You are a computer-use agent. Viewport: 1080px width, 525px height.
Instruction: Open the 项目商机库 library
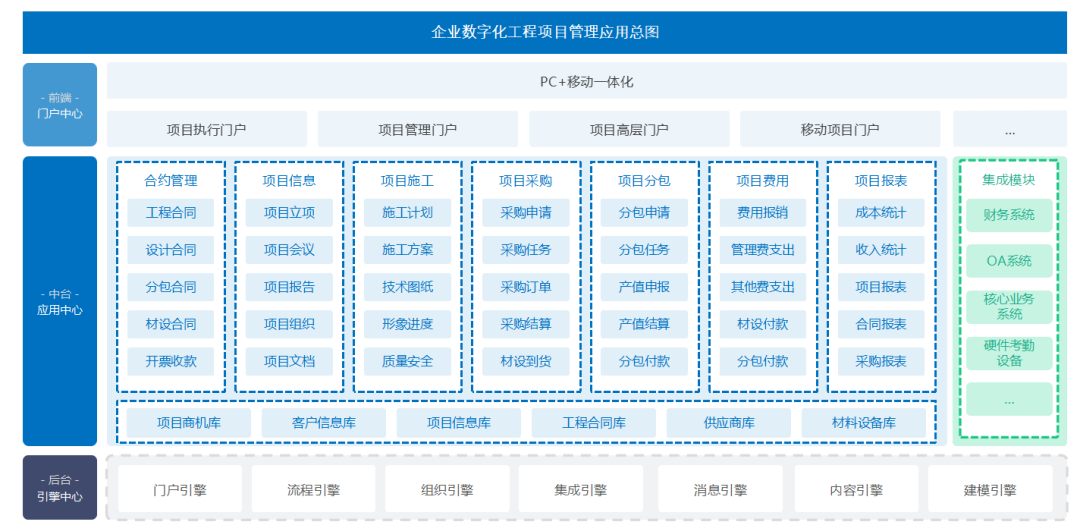(189, 422)
